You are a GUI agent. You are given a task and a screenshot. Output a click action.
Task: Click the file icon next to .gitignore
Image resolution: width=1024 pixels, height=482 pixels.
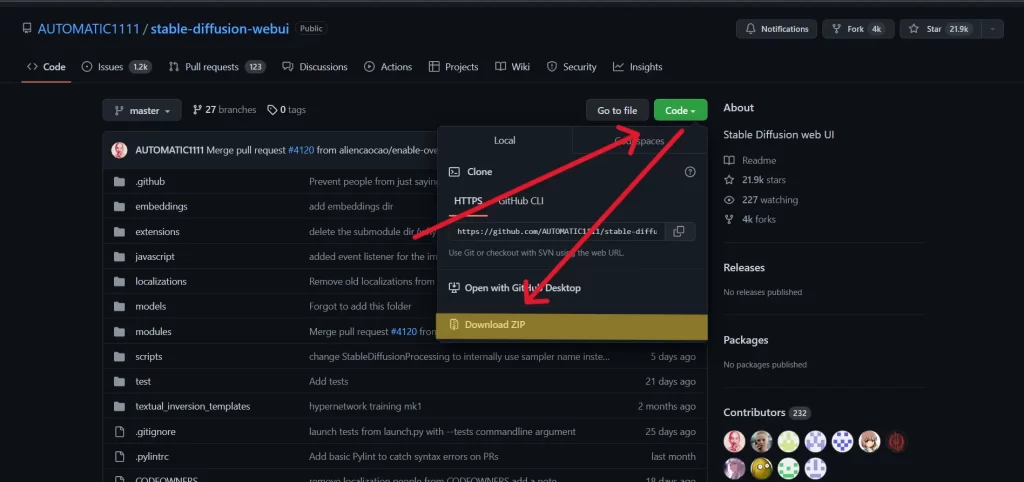(119, 432)
